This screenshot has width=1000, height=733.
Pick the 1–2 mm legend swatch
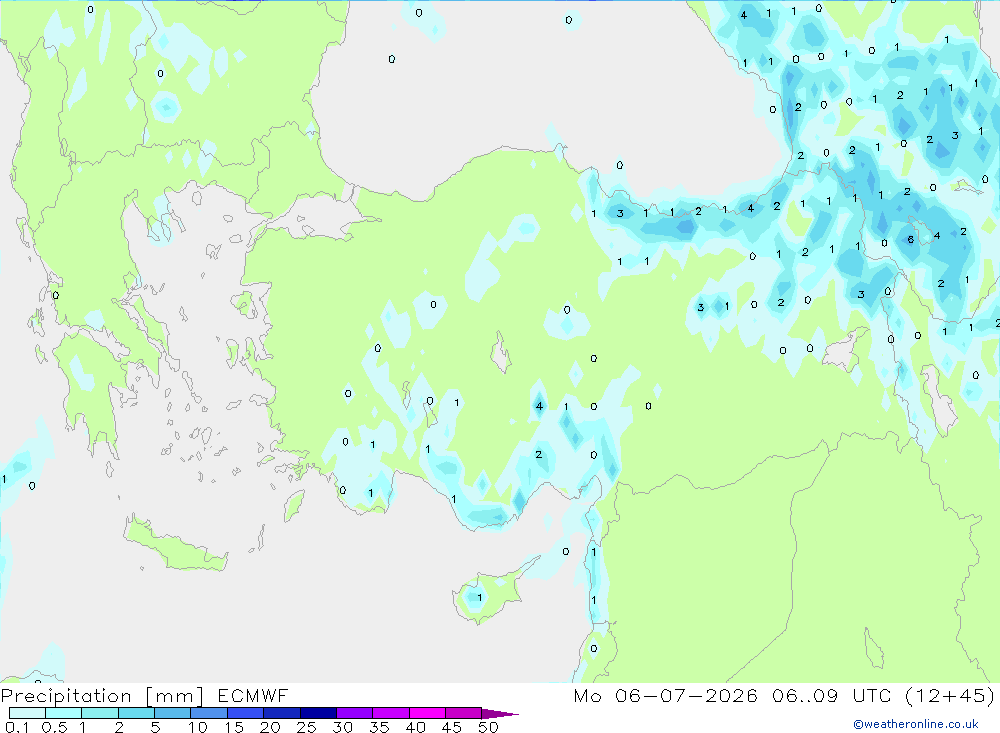(x=100, y=713)
